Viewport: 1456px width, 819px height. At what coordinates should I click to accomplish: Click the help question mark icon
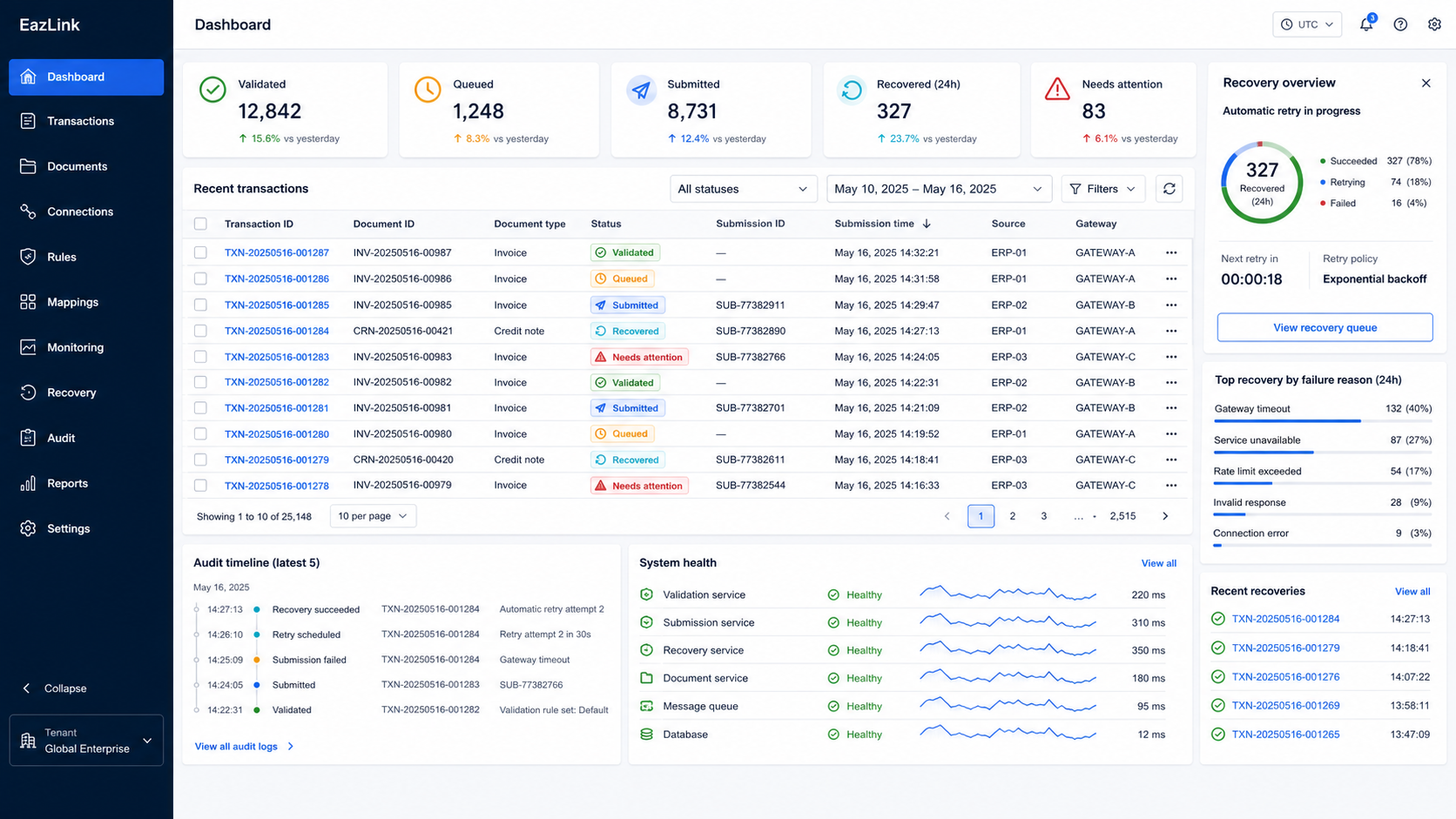[1400, 24]
